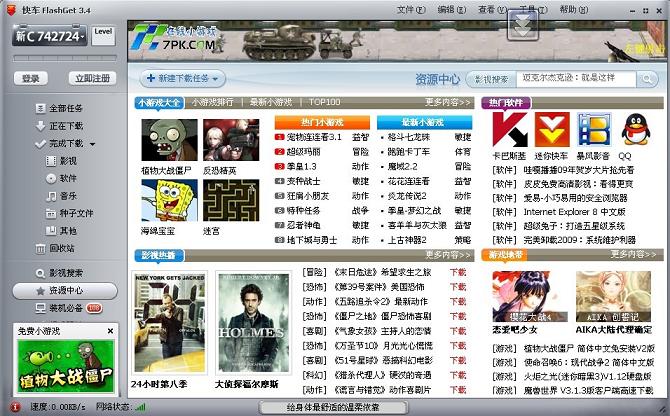The height and width of the screenshot is (416, 670).
Task: Open the 其他 folder
Action: pyautogui.click(x=62, y=231)
